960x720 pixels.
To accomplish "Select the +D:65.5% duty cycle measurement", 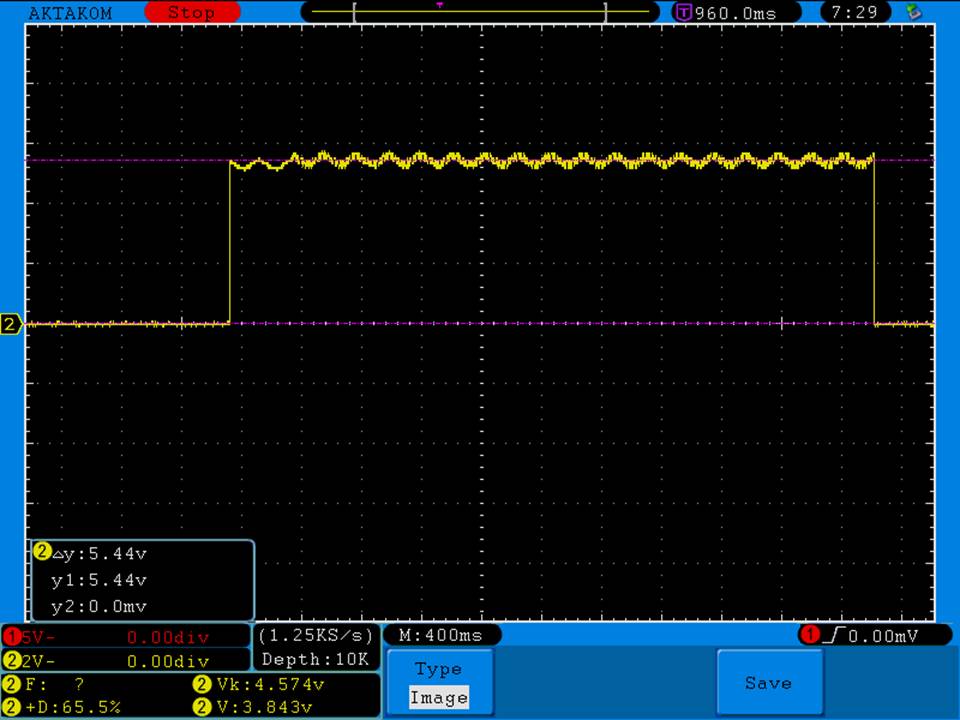I will (75, 707).
